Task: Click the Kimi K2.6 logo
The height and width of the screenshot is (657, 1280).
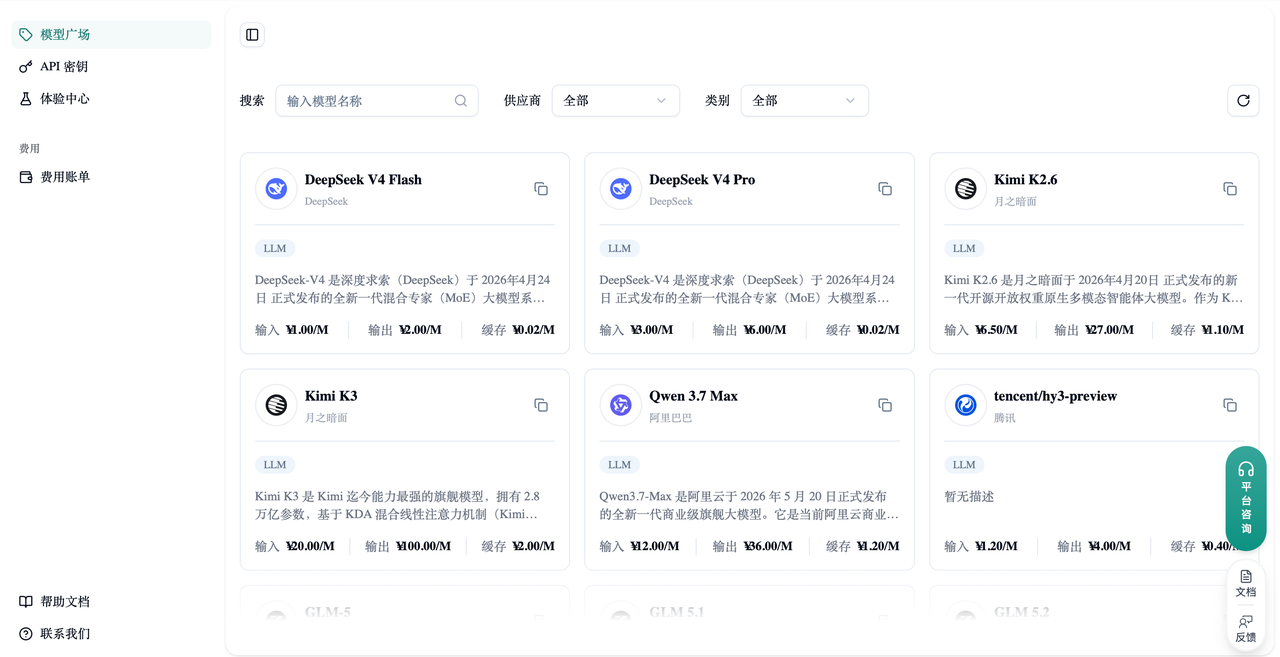Action: [x=965, y=189]
